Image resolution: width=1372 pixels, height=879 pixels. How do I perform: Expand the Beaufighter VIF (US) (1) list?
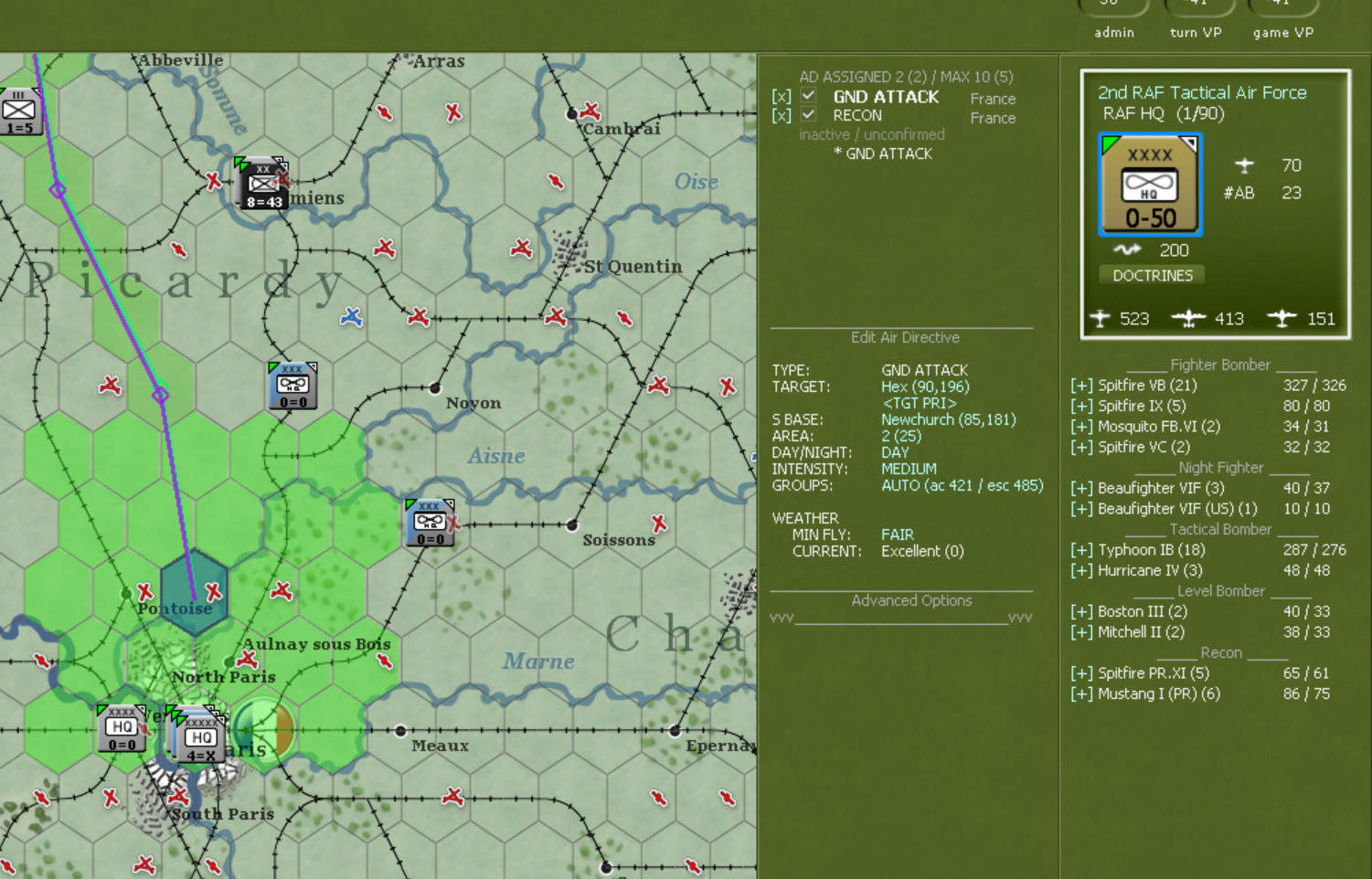[x=1081, y=509]
